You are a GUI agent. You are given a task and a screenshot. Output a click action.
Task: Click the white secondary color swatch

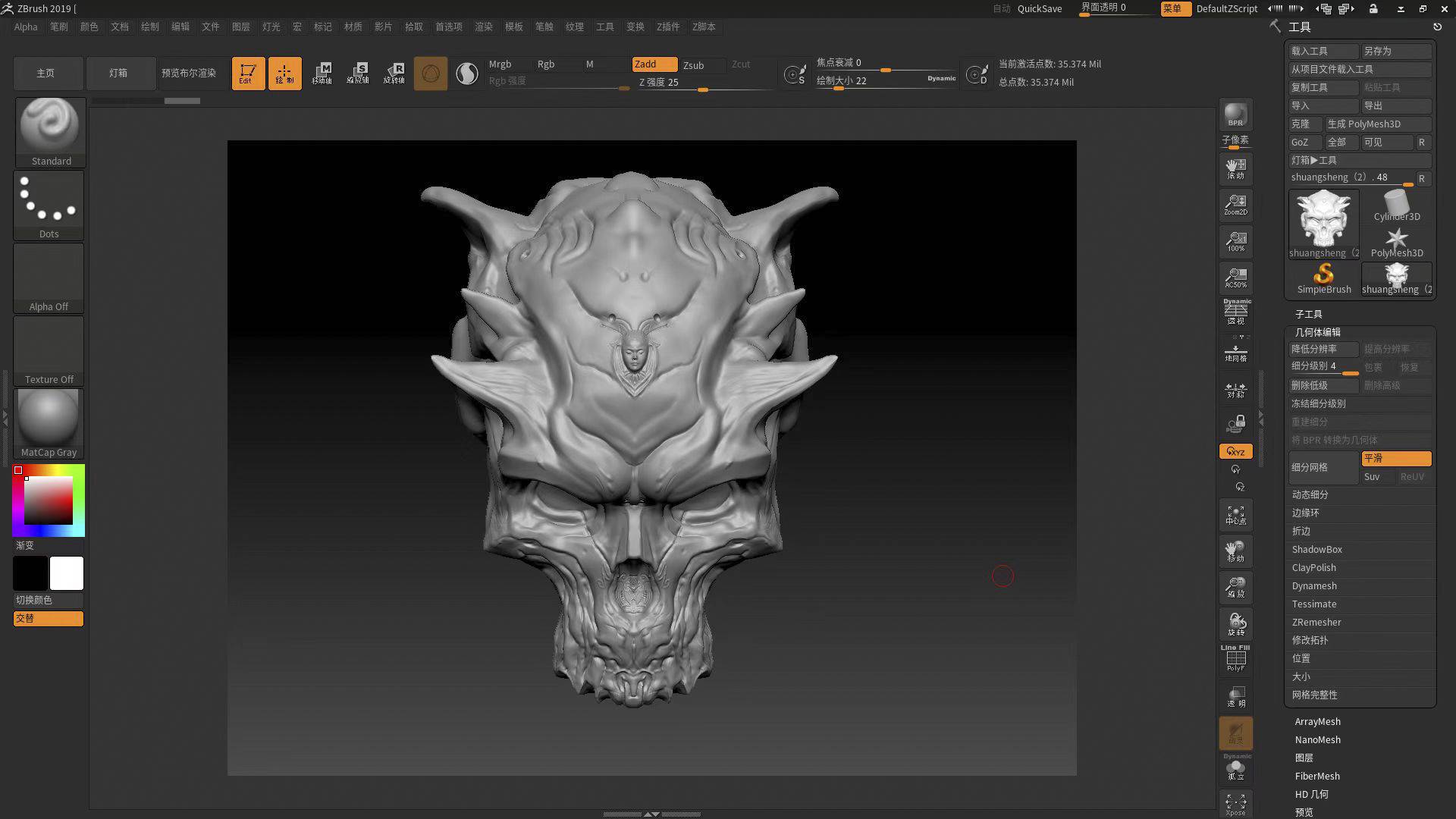coord(67,573)
